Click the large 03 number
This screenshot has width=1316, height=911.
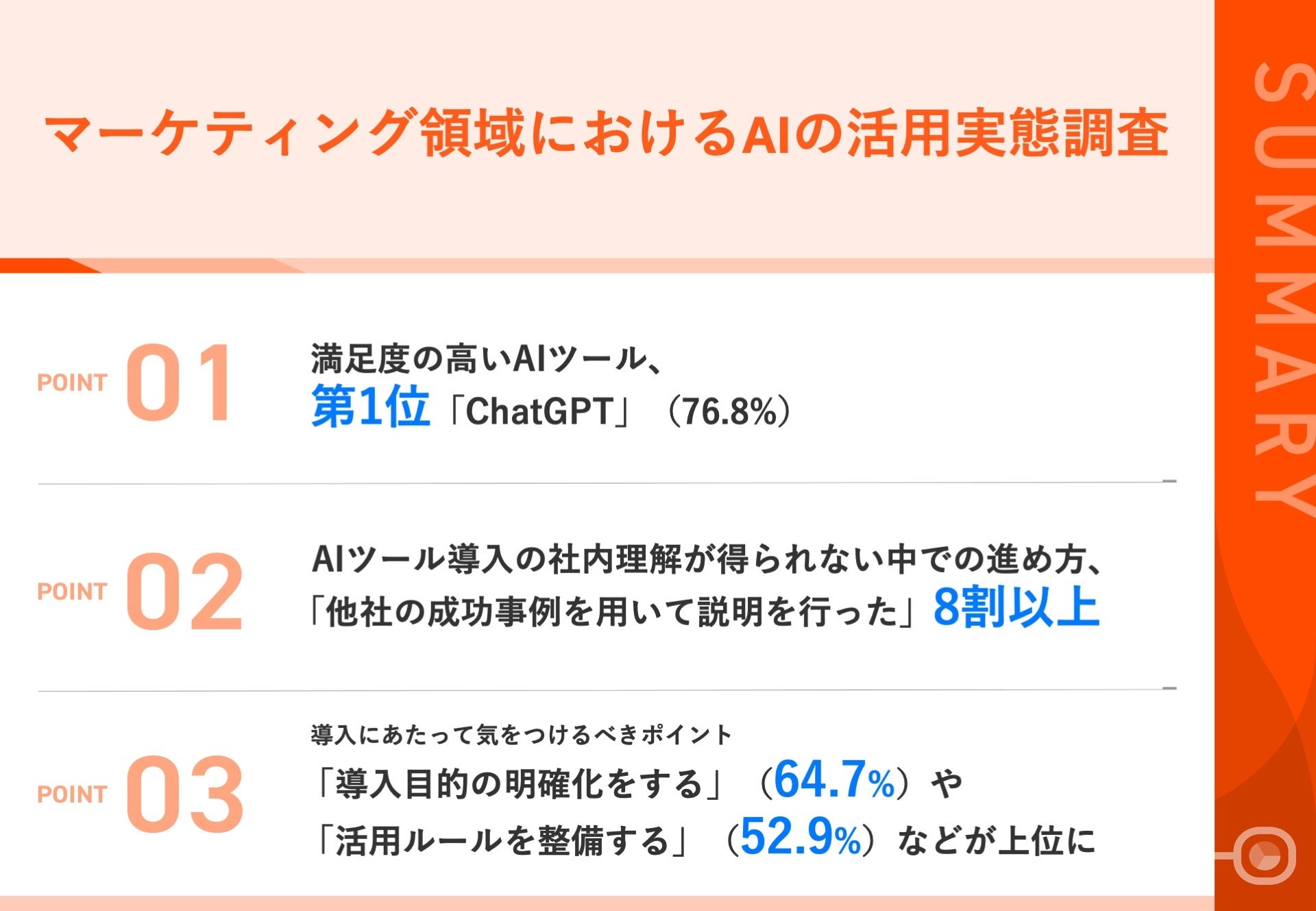[184, 794]
